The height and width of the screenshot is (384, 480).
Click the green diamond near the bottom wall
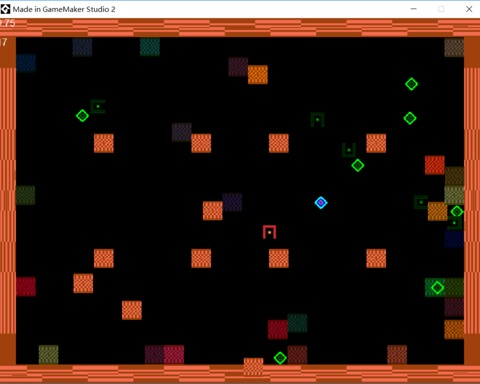coord(280,358)
